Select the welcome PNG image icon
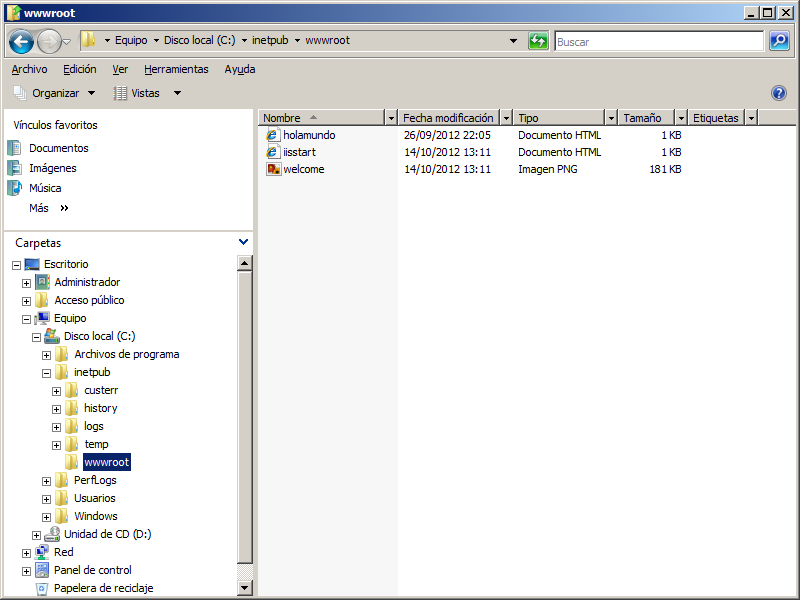 click(273, 168)
